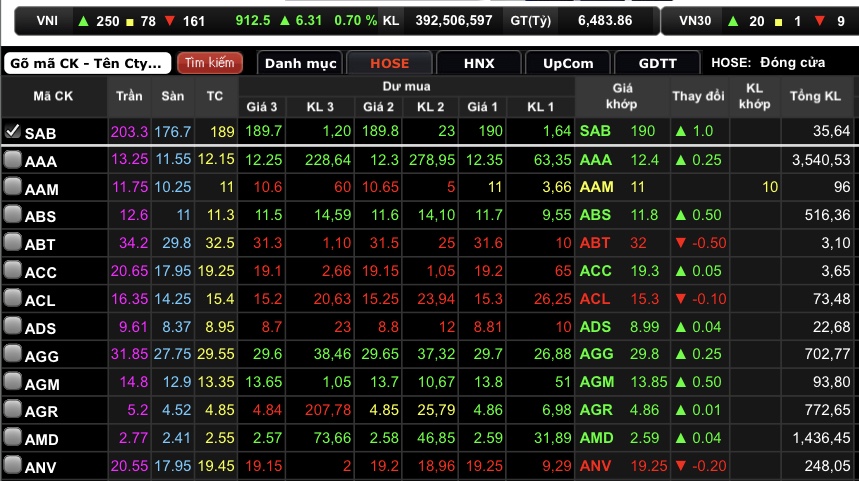The height and width of the screenshot is (481, 859).
Task: Click the VN30 yellow square icon
Action: (x=778, y=22)
